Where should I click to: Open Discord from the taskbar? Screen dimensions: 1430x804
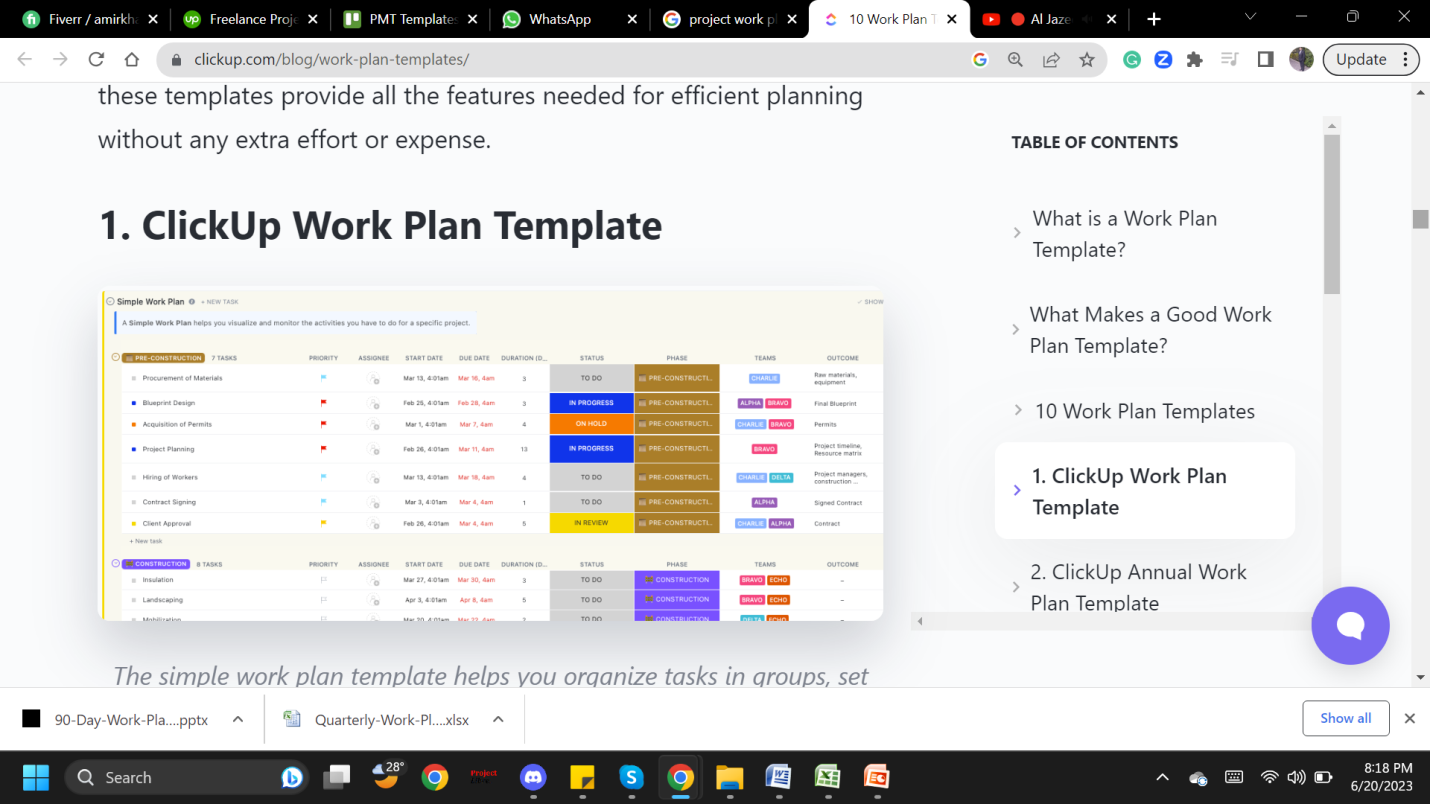point(533,777)
